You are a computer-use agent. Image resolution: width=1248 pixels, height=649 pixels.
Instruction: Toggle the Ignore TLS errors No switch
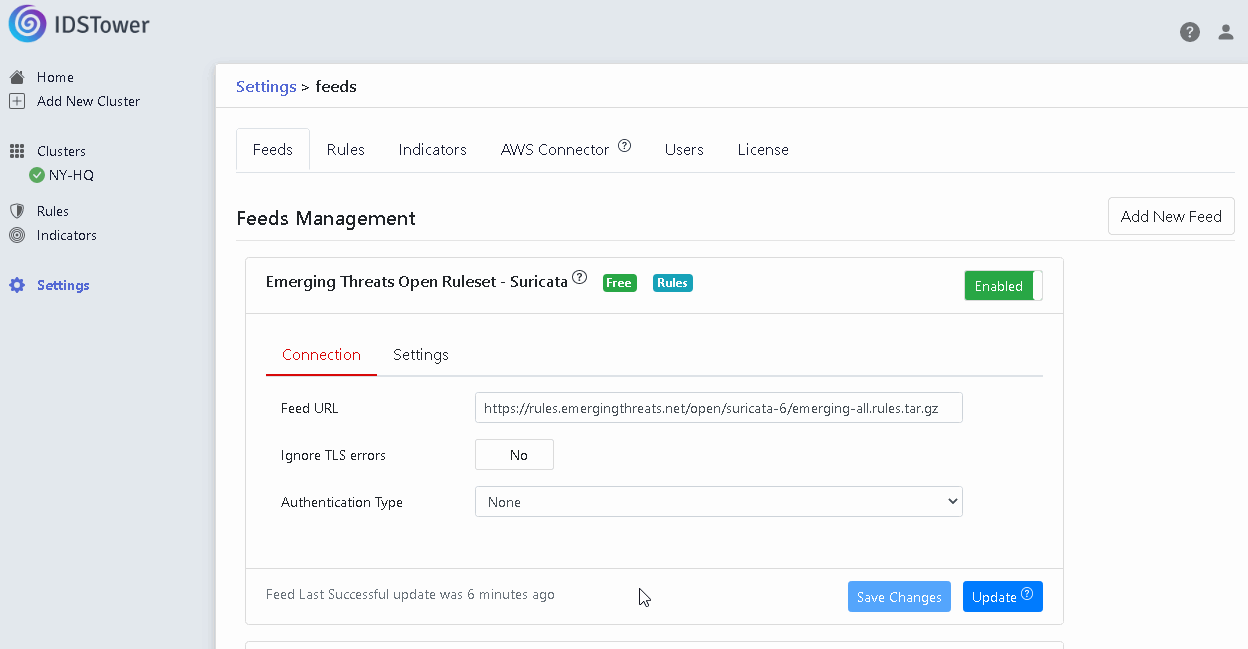point(514,455)
